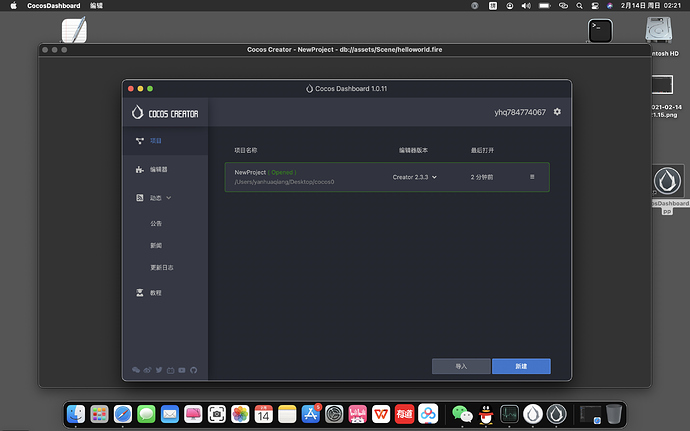The width and height of the screenshot is (690, 431).
Task: Open the YouTube social link icon
Action: 182,370
